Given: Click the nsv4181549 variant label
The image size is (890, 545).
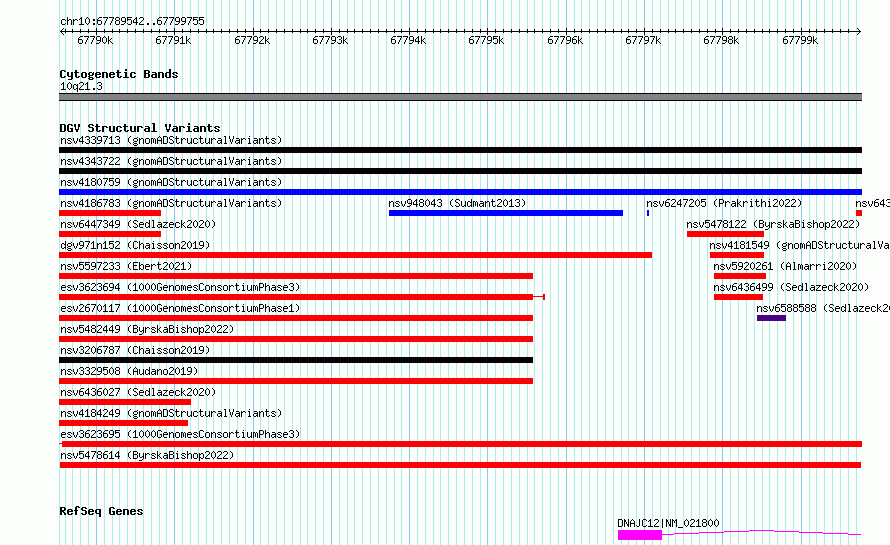Looking at the screenshot, I should pos(799,245).
